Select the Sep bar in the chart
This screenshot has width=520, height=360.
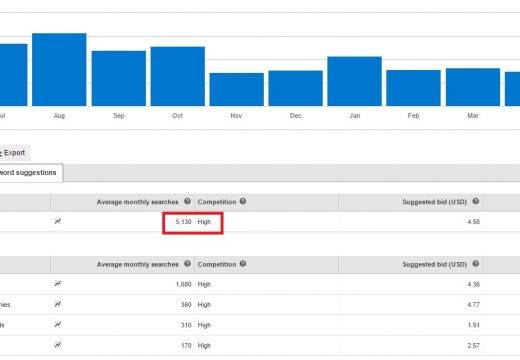(x=119, y=78)
